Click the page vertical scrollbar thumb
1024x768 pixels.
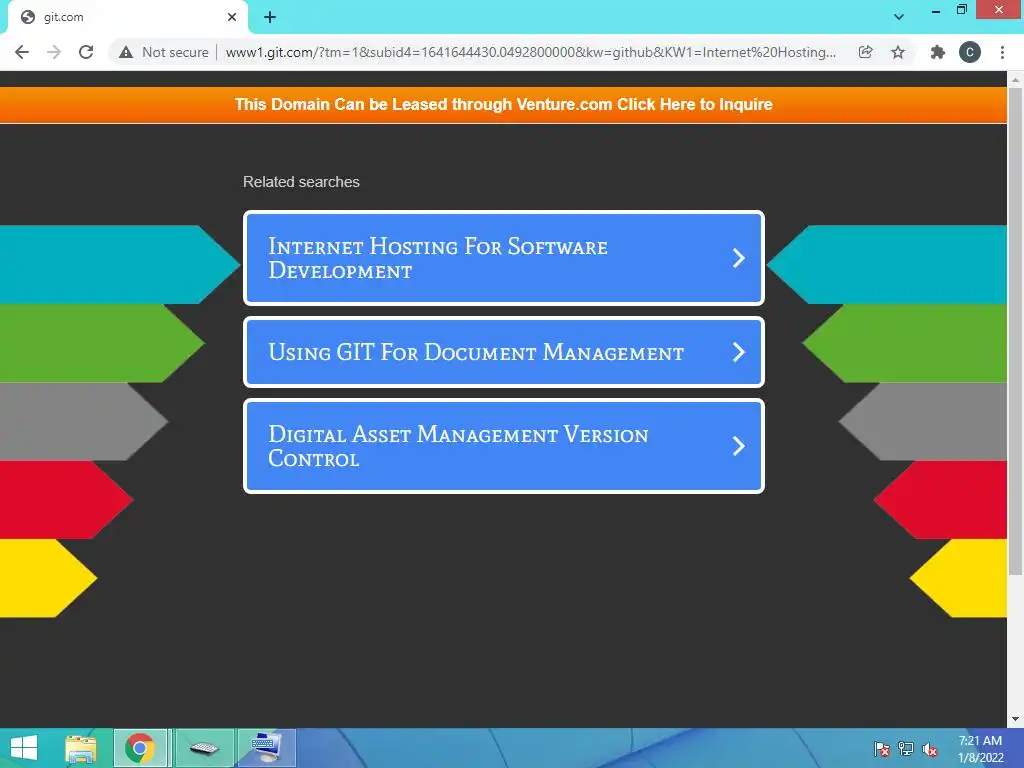(1015, 330)
